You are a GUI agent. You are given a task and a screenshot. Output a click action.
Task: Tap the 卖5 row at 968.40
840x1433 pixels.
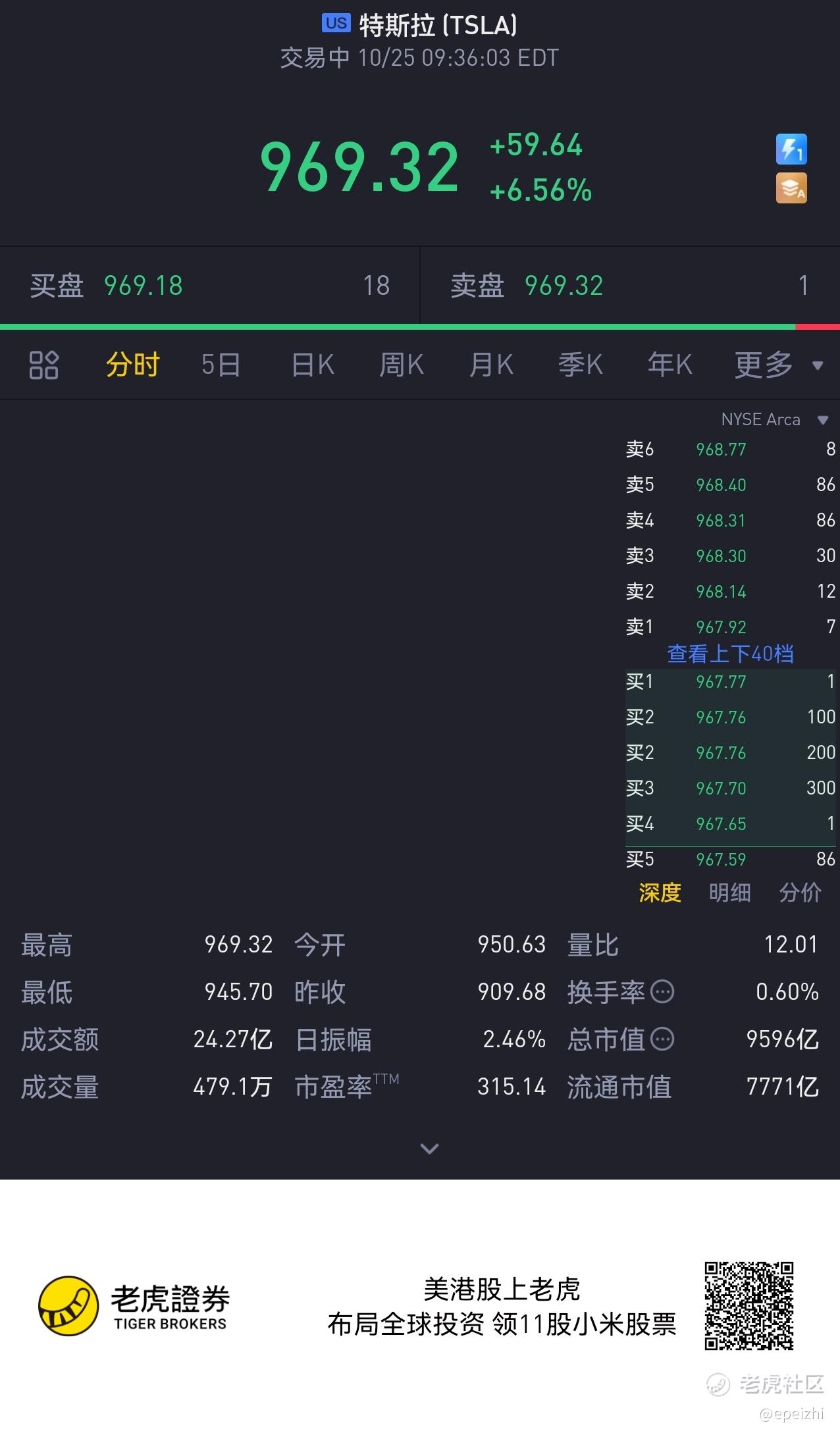tap(730, 484)
